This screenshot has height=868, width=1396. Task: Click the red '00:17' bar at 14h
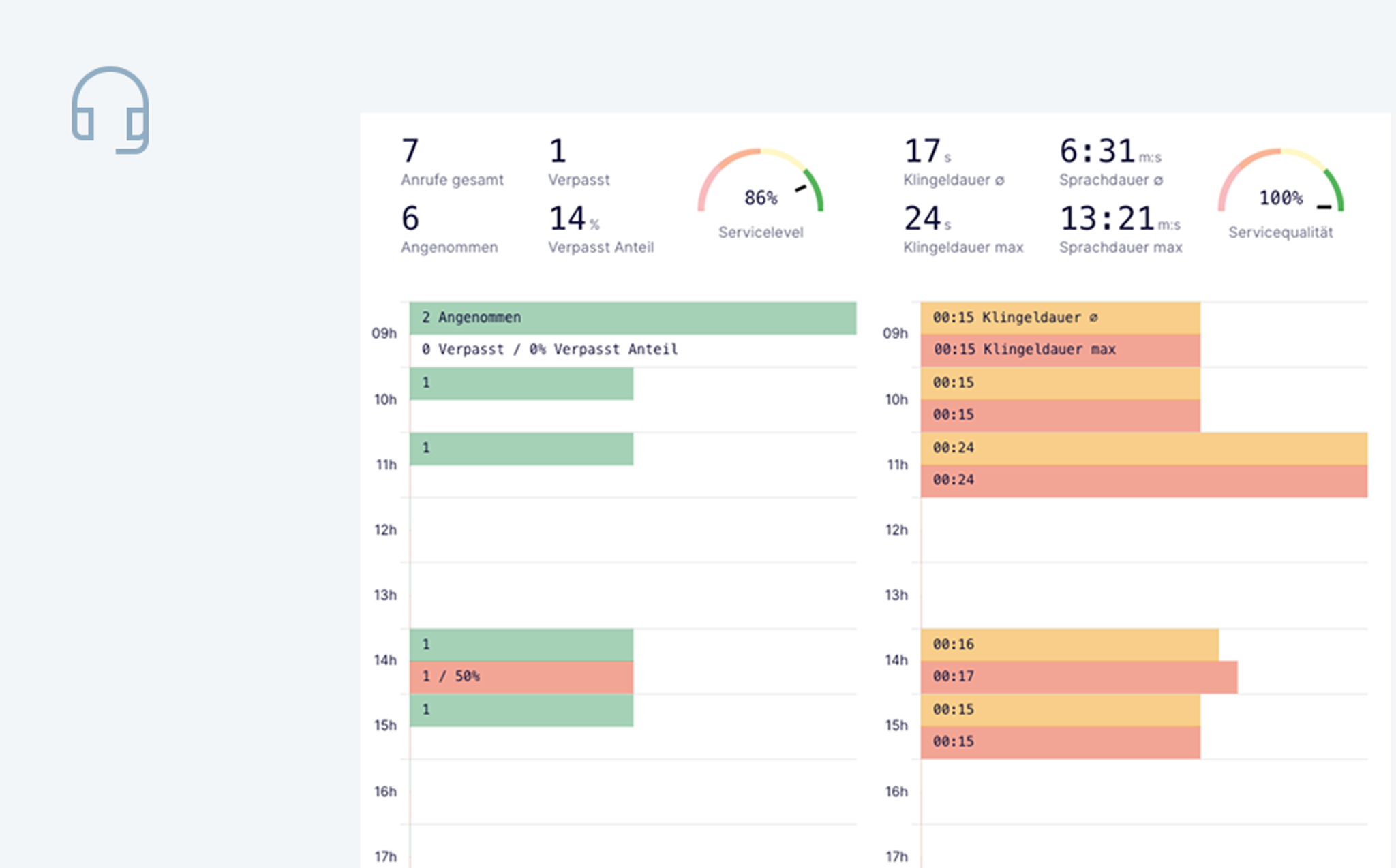pos(1078,677)
